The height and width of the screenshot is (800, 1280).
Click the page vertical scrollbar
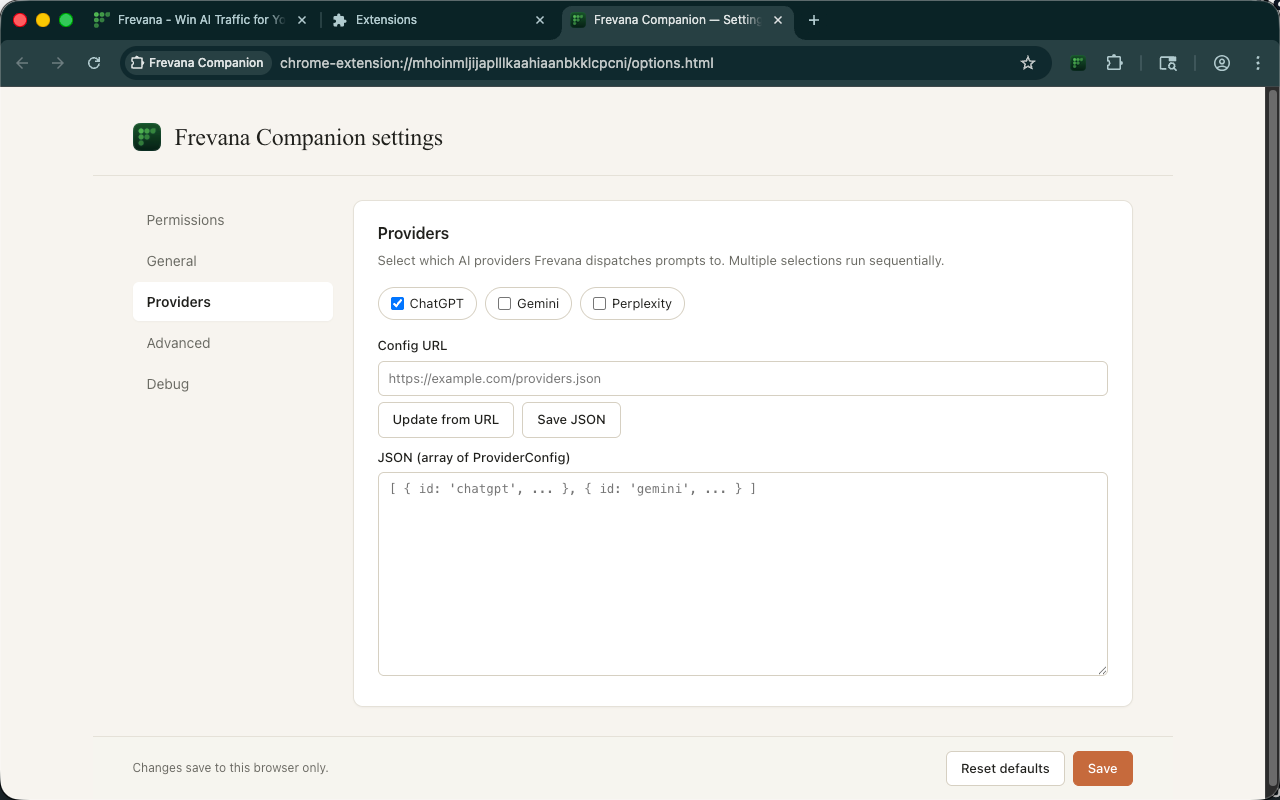pyautogui.click(x=1273, y=440)
